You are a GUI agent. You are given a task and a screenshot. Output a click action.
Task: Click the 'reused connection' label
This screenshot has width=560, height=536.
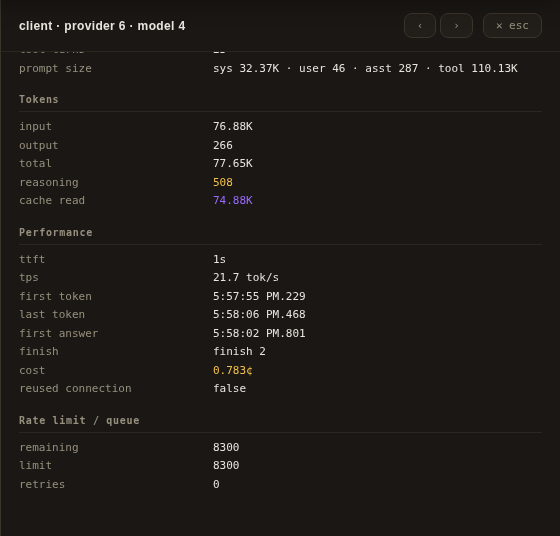pyautogui.click(x=75, y=389)
